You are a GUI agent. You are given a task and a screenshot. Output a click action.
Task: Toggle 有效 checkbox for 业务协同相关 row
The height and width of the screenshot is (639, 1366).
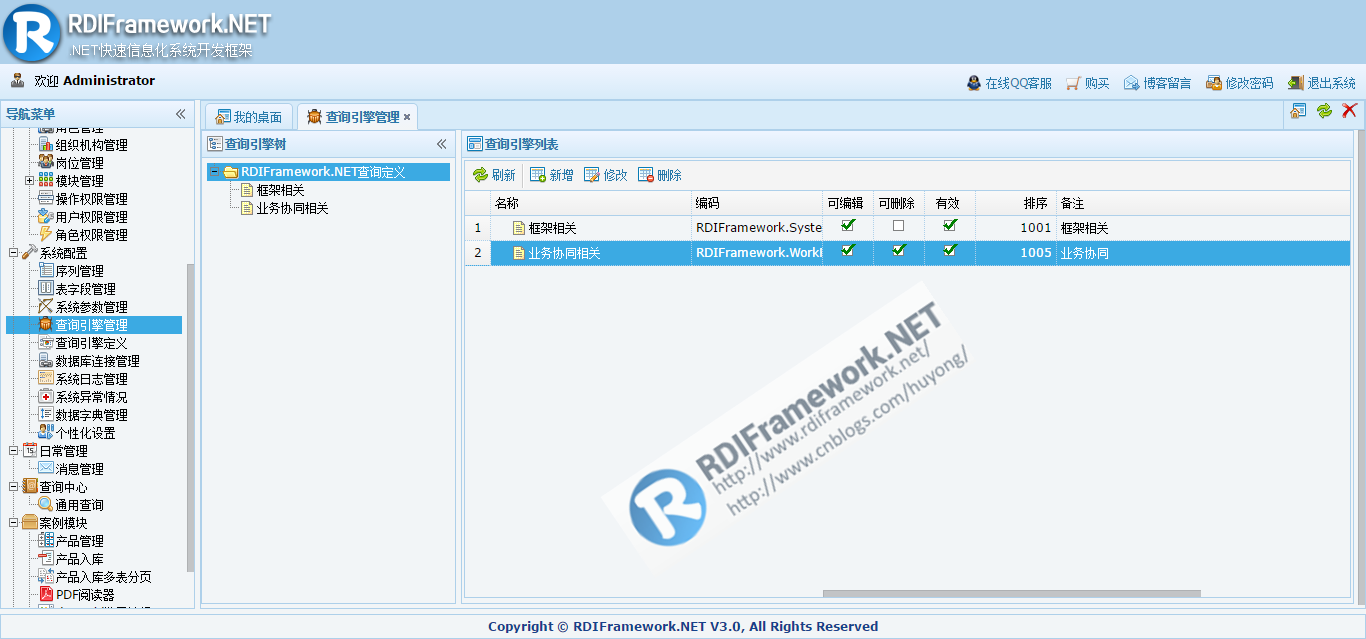950,251
